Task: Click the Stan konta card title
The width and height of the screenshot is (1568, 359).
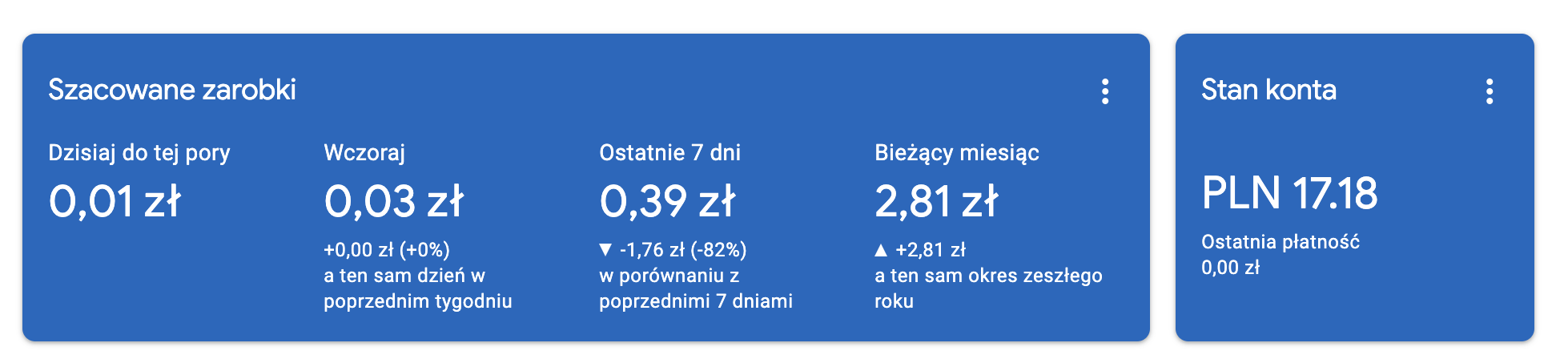Action: 1268,90
